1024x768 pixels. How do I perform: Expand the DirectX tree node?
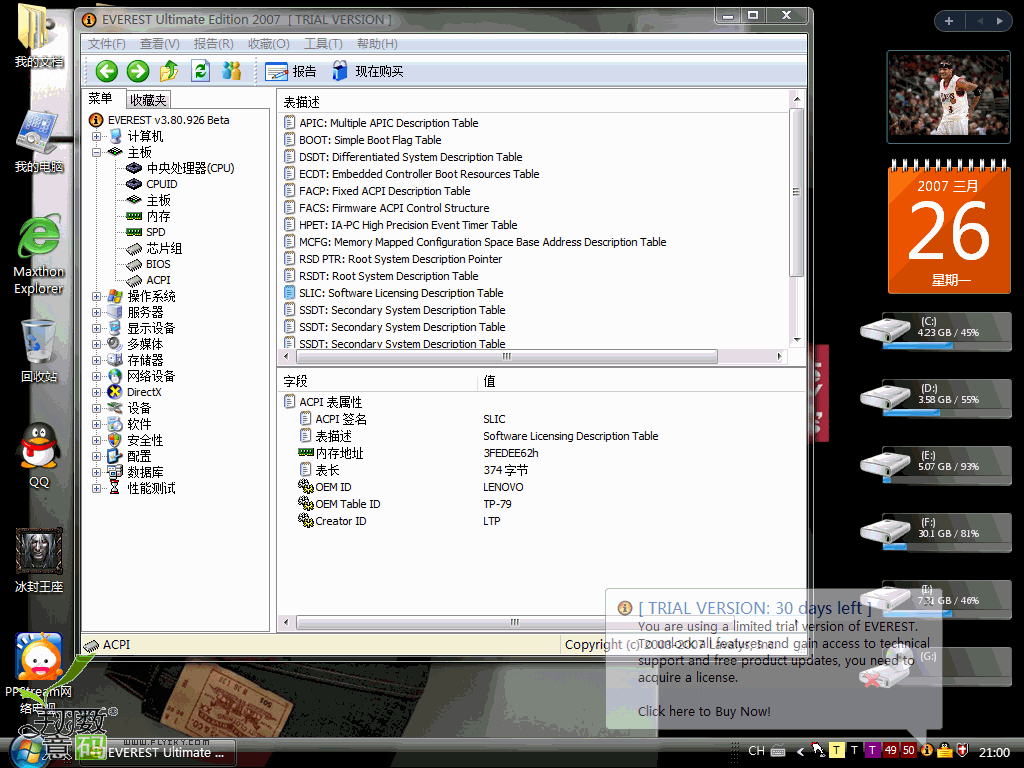coord(96,392)
